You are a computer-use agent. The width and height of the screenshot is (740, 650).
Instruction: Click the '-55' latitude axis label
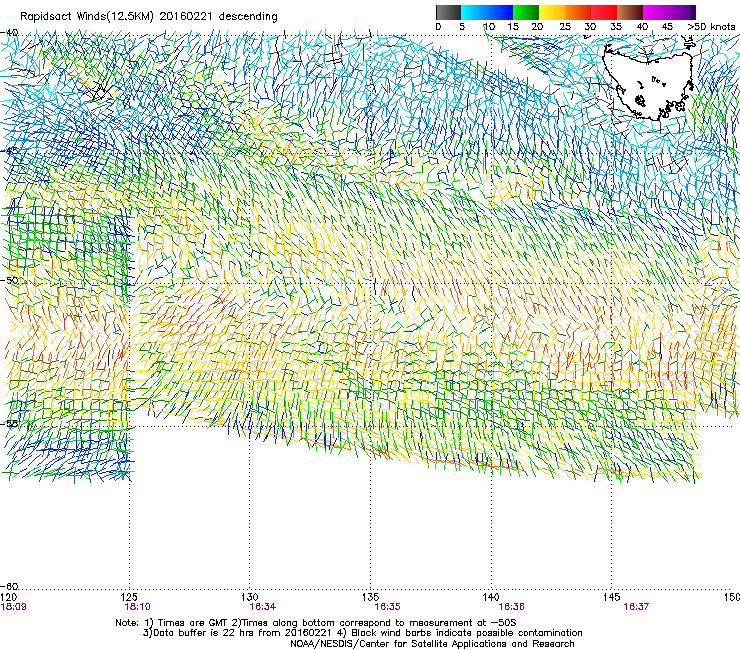[9, 423]
